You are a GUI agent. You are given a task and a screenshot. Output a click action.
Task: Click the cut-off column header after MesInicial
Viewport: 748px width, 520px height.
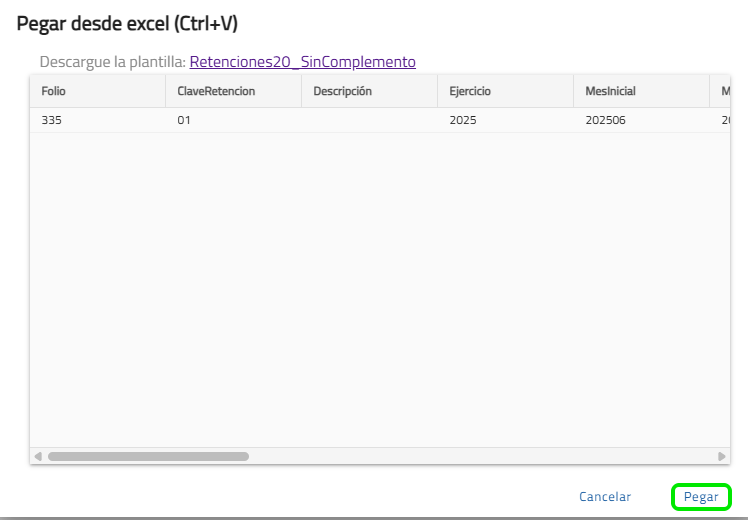tap(720, 91)
